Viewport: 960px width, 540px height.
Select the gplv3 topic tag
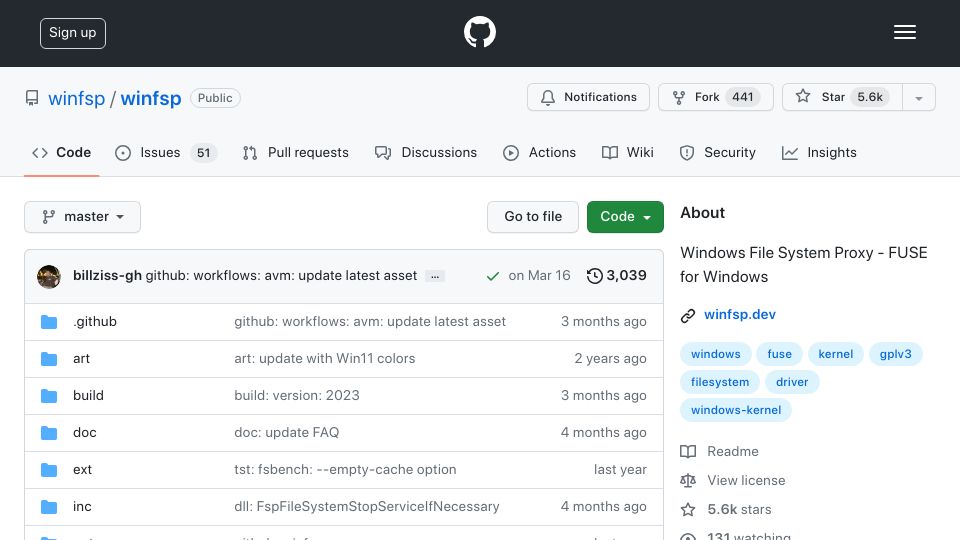coord(896,354)
